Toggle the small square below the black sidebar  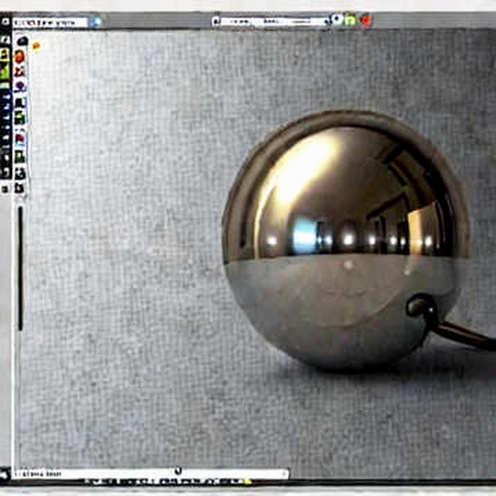(x=5, y=190)
